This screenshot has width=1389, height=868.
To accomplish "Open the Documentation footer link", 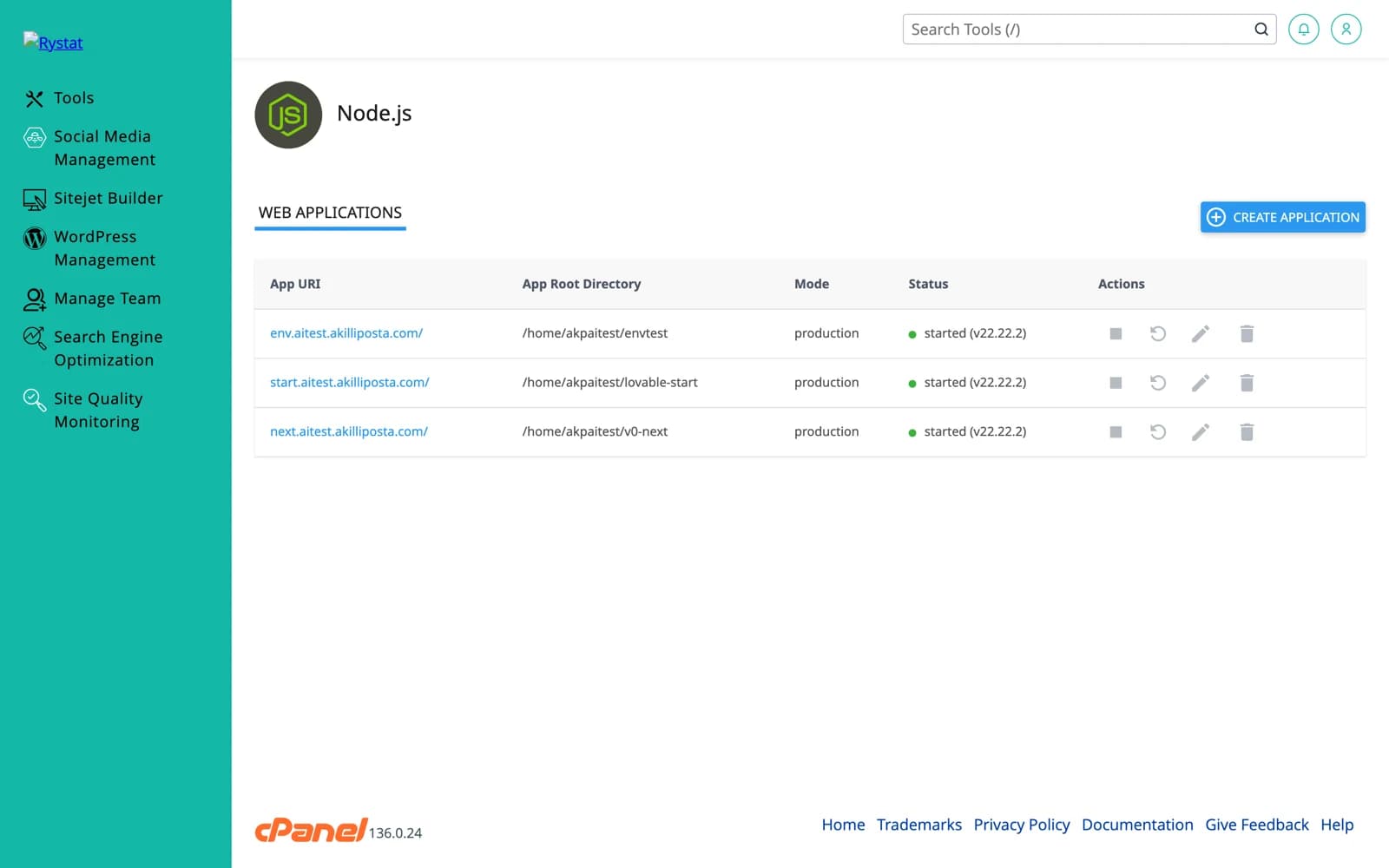I will tap(1137, 825).
